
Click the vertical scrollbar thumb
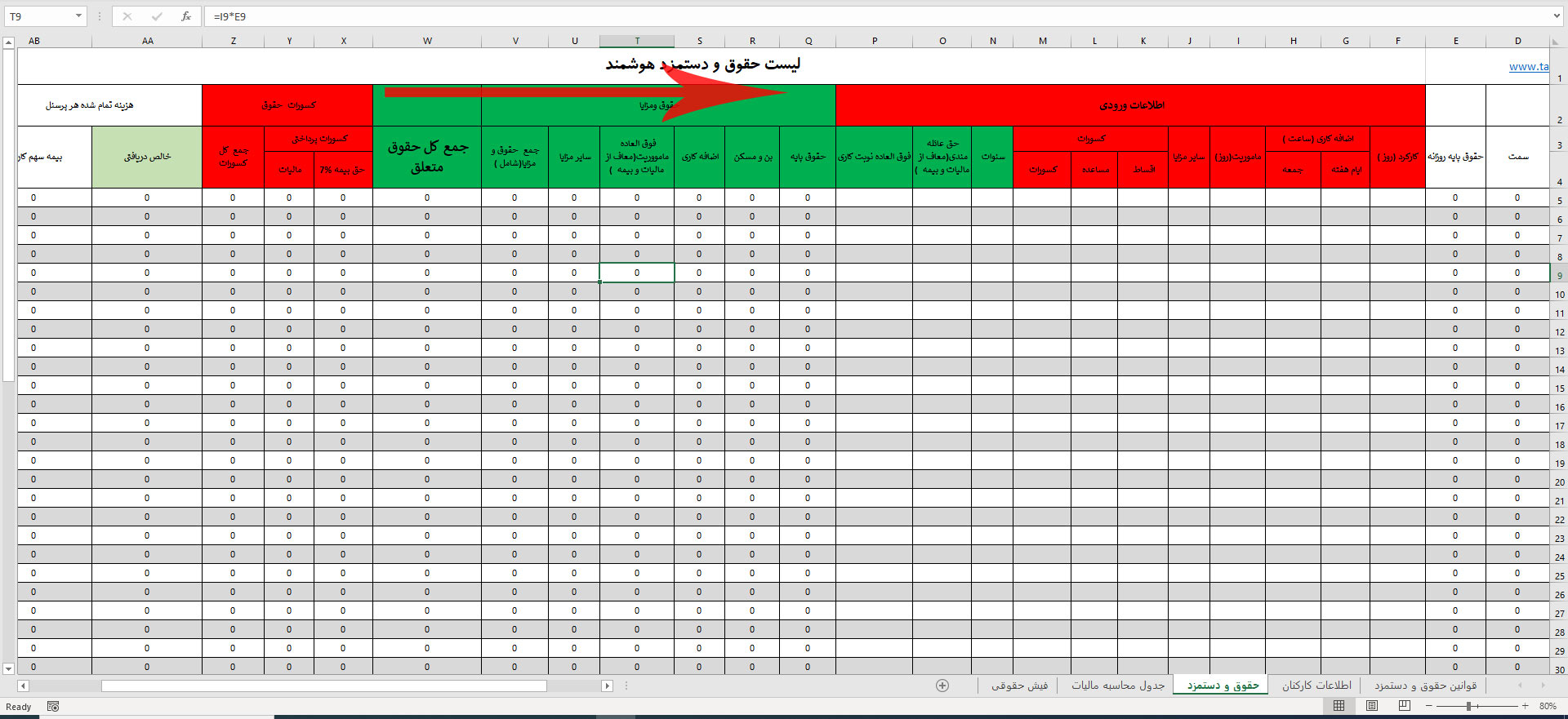9,215
